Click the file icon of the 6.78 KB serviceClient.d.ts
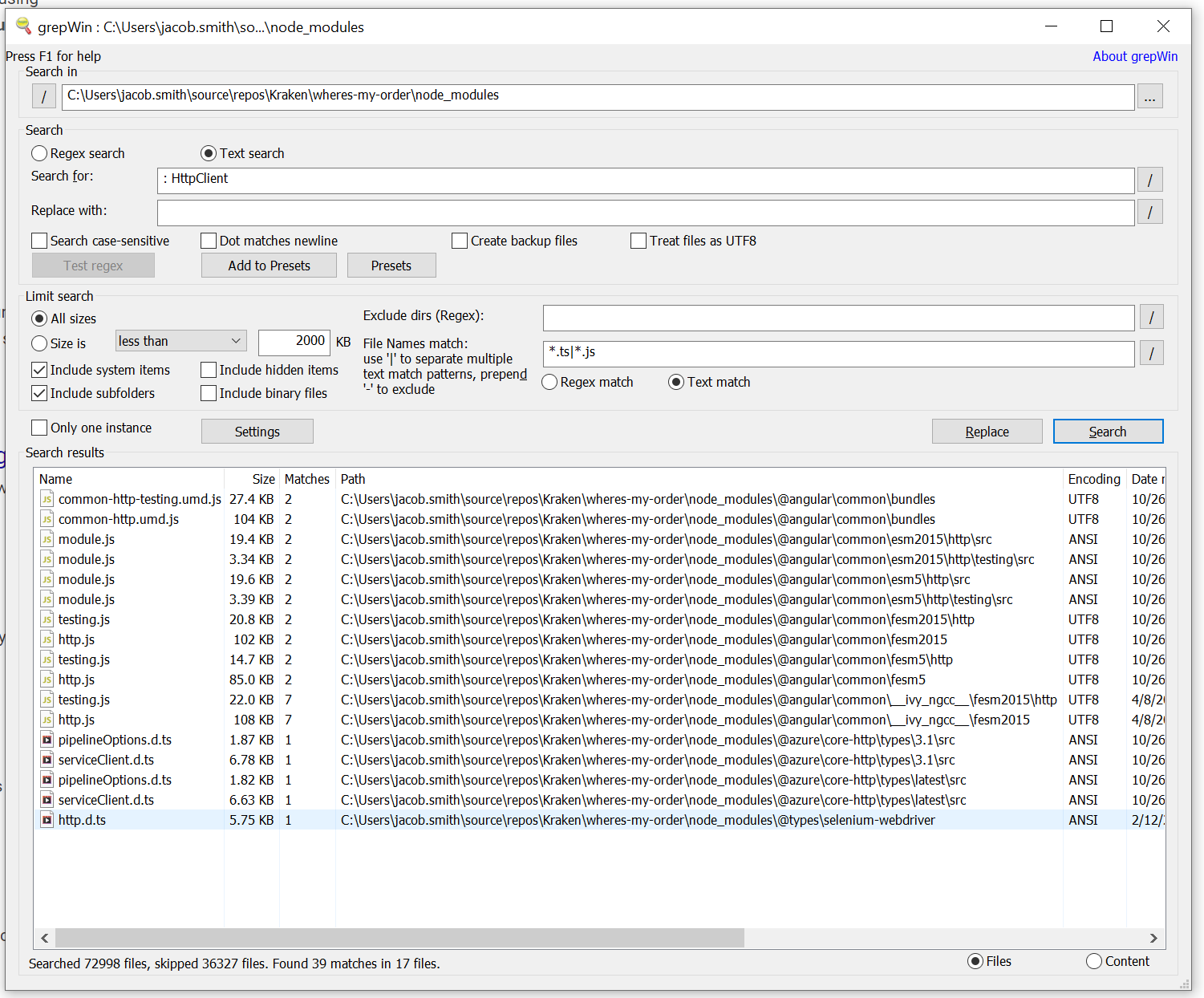Viewport: 1204px width, 998px height. click(x=47, y=760)
